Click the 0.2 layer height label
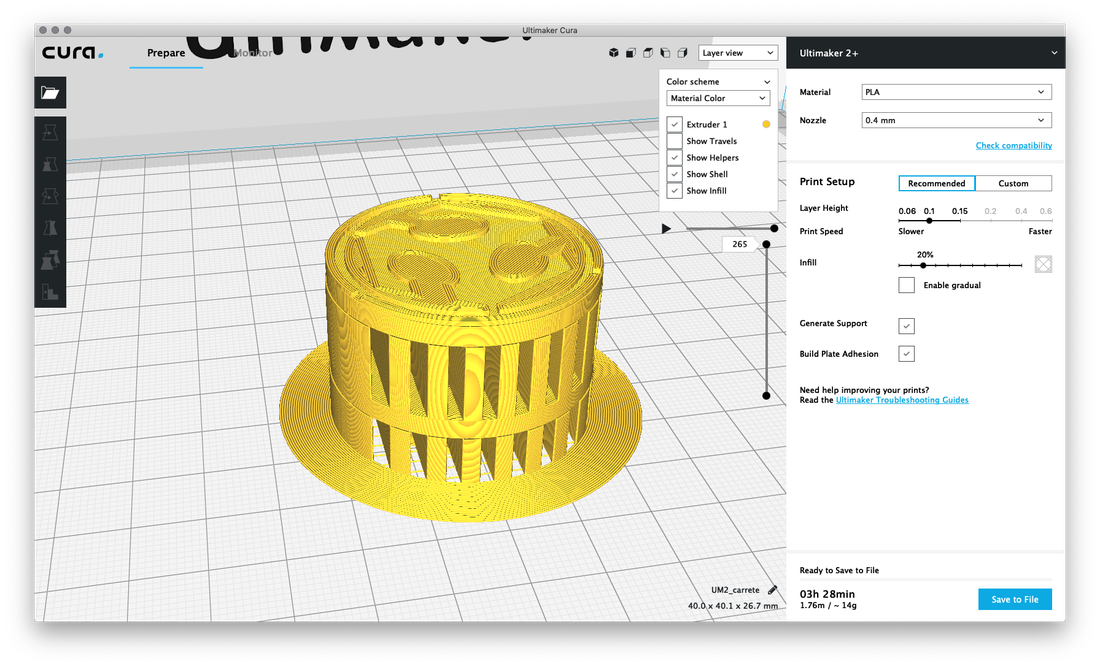The height and width of the screenshot is (667, 1100). (990, 211)
